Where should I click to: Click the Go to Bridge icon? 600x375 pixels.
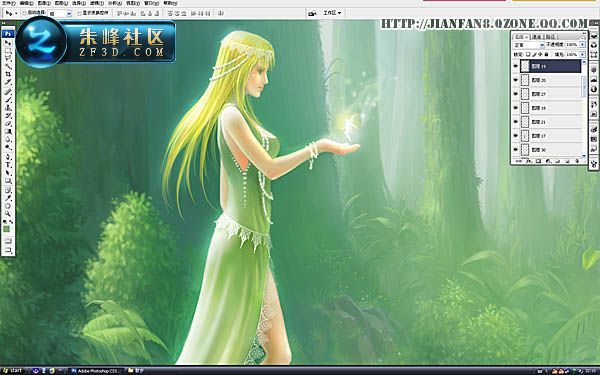coord(313,13)
